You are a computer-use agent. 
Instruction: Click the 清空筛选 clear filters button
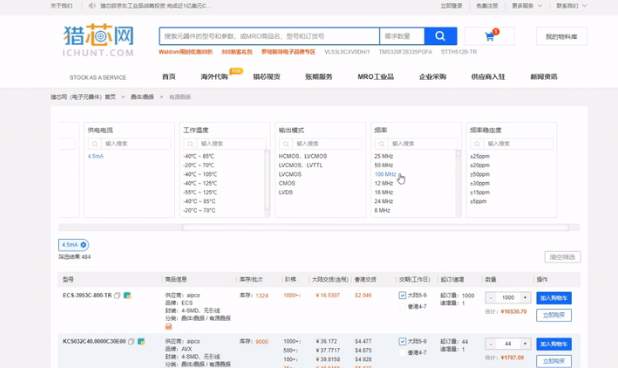coord(562,257)
